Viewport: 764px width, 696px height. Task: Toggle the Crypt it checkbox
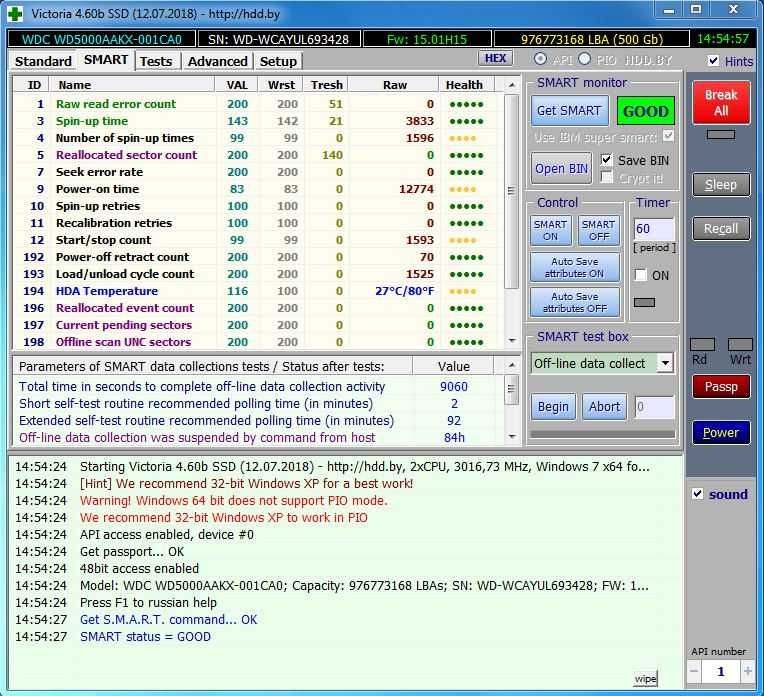point(606,177)
